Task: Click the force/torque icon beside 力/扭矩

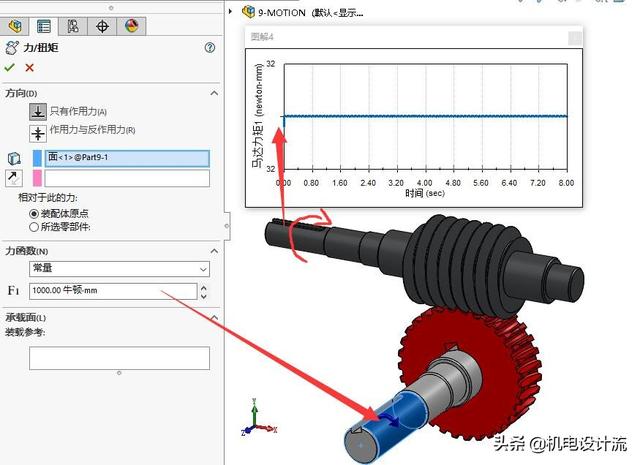Action: click(x=12, y=48)
